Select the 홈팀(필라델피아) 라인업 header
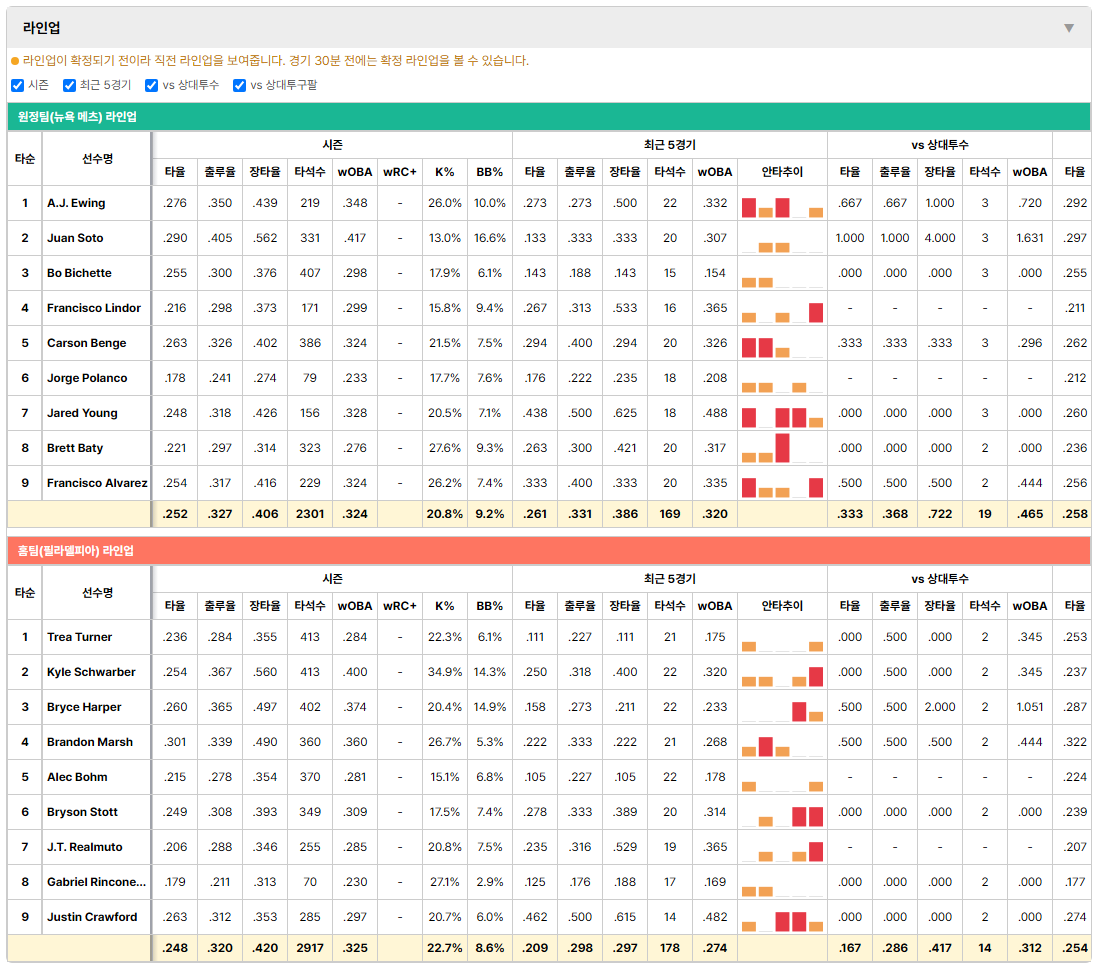 click(x=548, y=551)
